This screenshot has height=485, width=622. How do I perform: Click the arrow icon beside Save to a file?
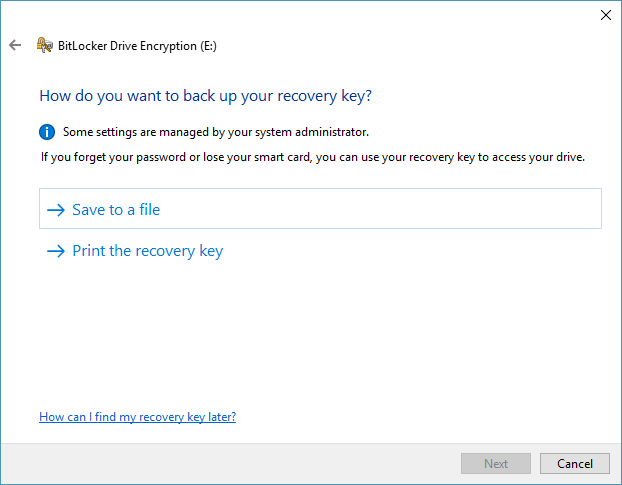click(x=55, y=210)
